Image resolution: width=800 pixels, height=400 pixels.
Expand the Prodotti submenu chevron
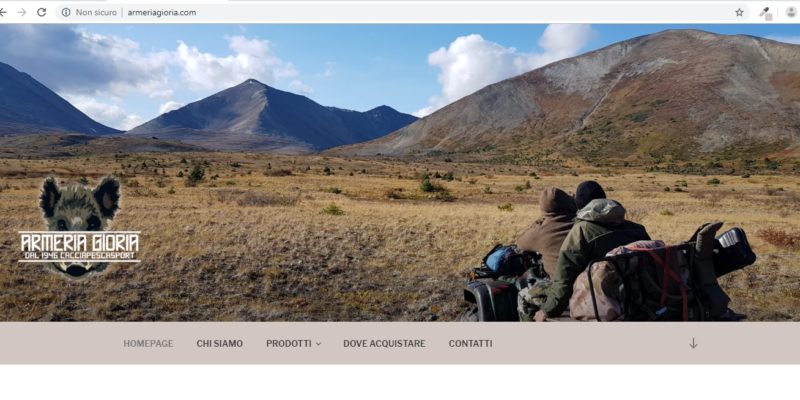(x=319, y=344)
